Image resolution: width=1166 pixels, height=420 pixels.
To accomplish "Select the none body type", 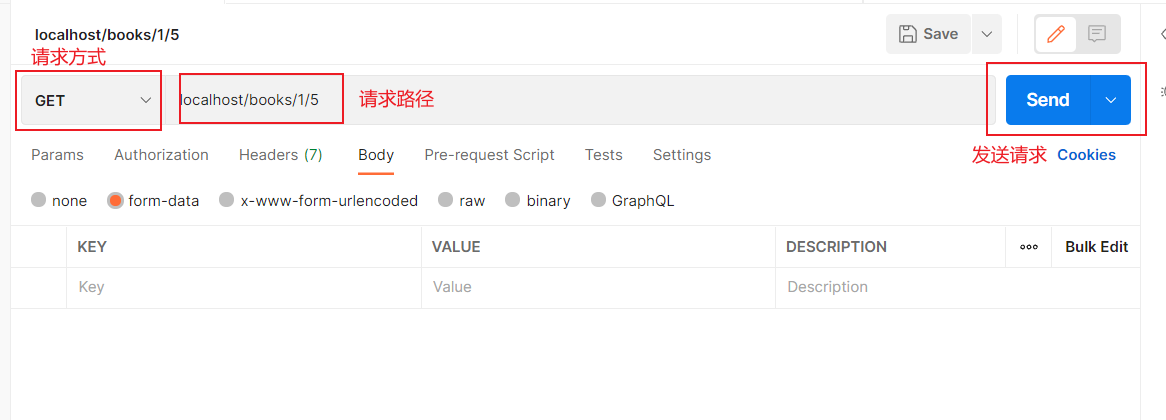I will [59, 201].
